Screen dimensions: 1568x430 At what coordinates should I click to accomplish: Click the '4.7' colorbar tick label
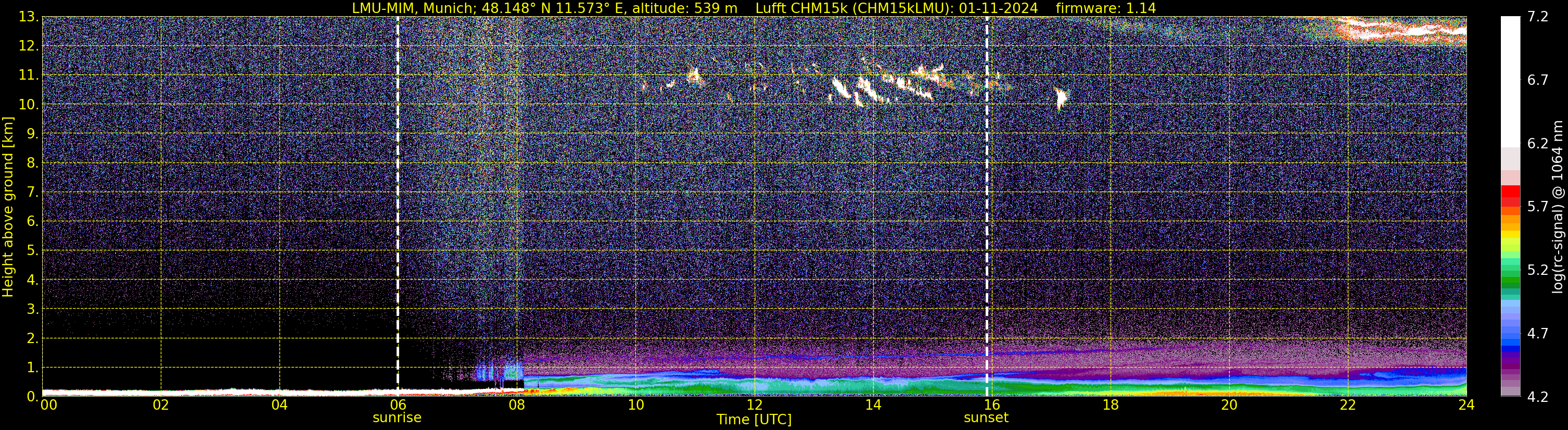[x=1538, y=334]
